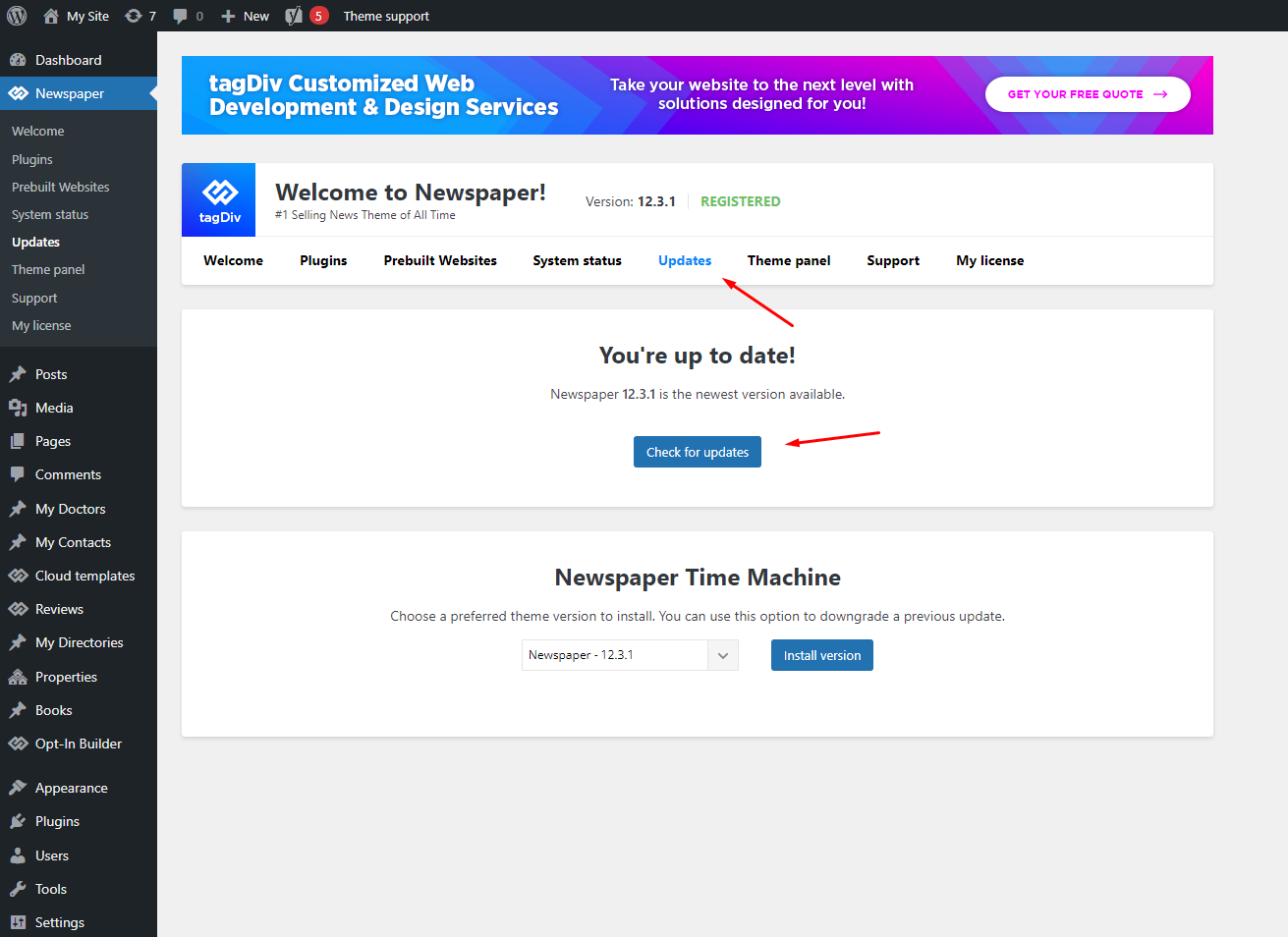Click the tagDiv web development banner heading

pyautogui.click(x=383, y=95)
